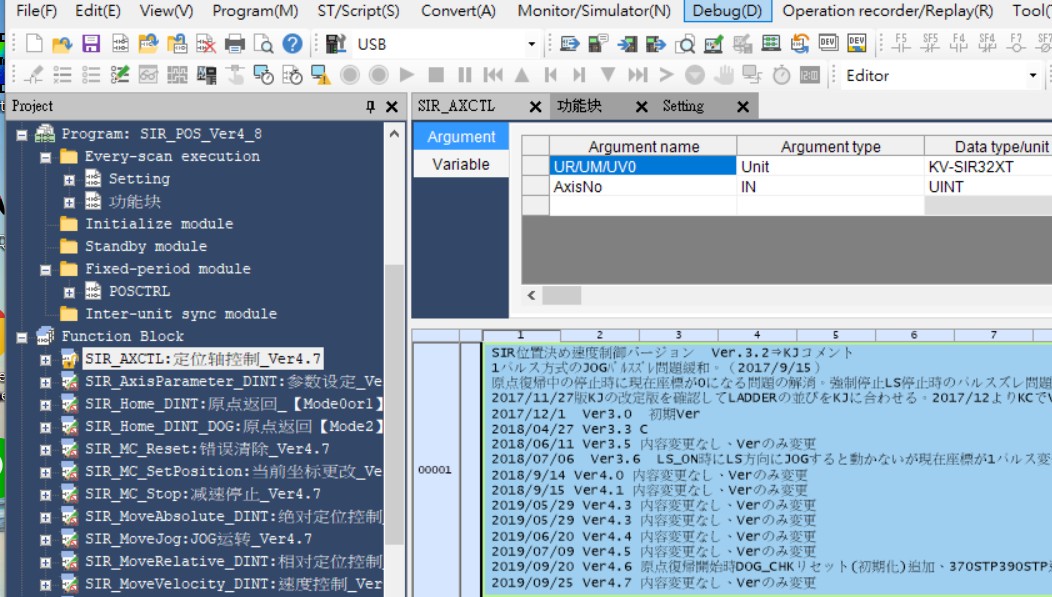1052x597 pixels.
Task: Open the USB connection dropdown
Action: click(x=531, y=44)
